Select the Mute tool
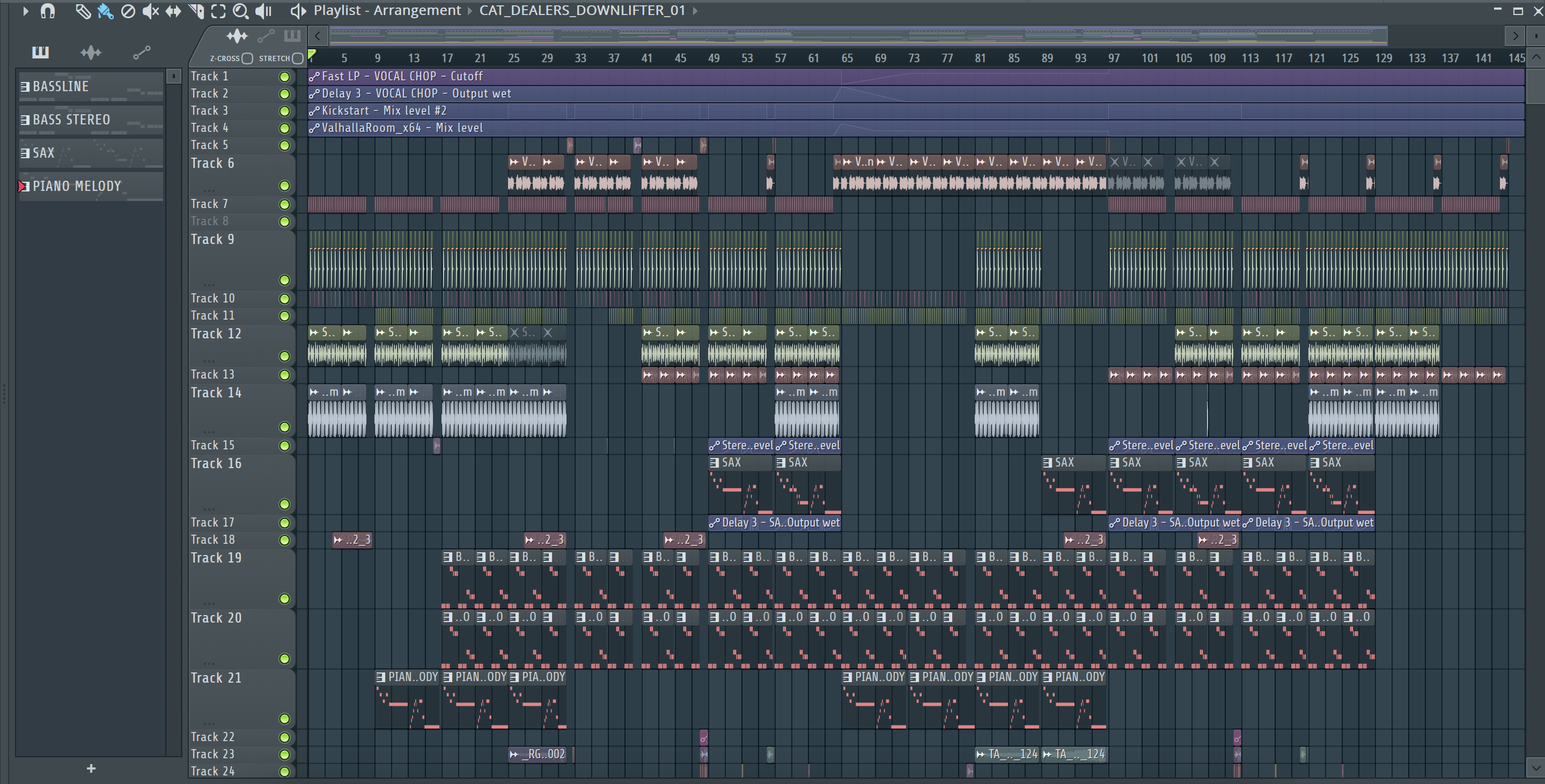Viewport: 1545px width, 784px height. point(151,11)
